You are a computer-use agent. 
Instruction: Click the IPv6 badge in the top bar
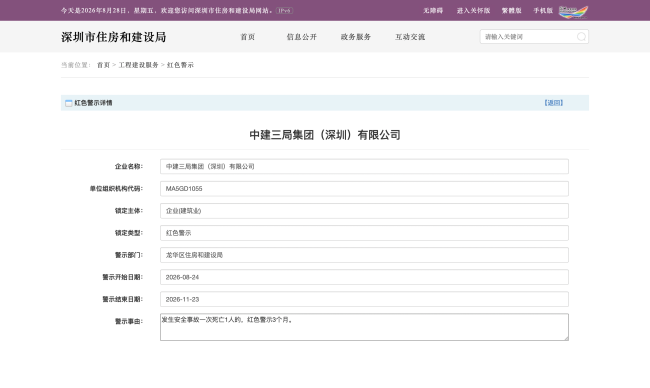[284, 10]
